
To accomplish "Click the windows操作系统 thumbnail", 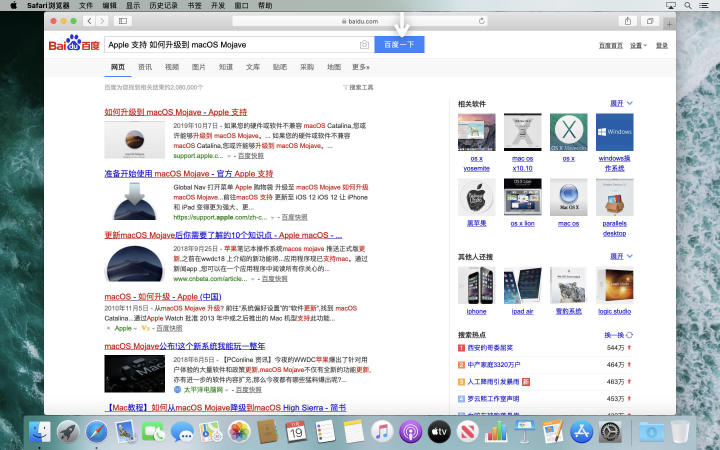I will 614,132.
